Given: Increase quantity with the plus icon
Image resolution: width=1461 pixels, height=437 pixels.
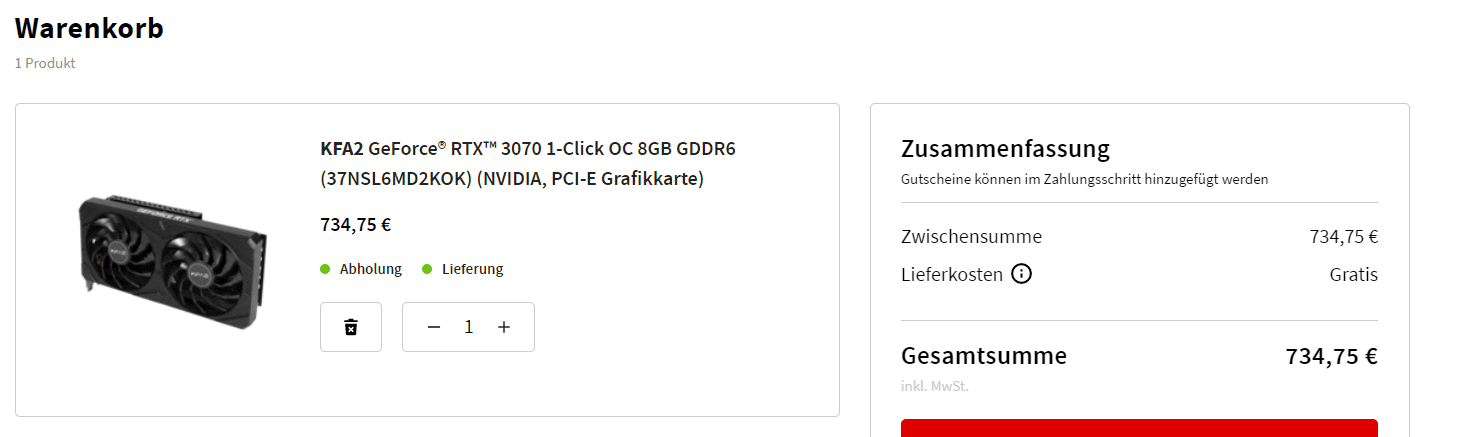Looking at the screenshot, I should (504, 327).
